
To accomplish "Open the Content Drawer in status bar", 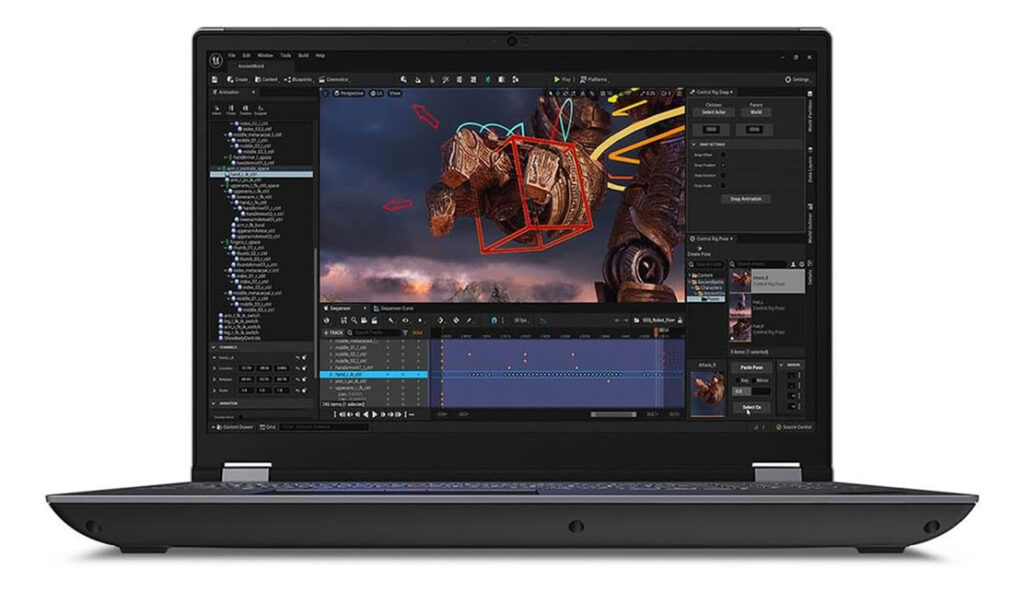I will coord(234,427).
